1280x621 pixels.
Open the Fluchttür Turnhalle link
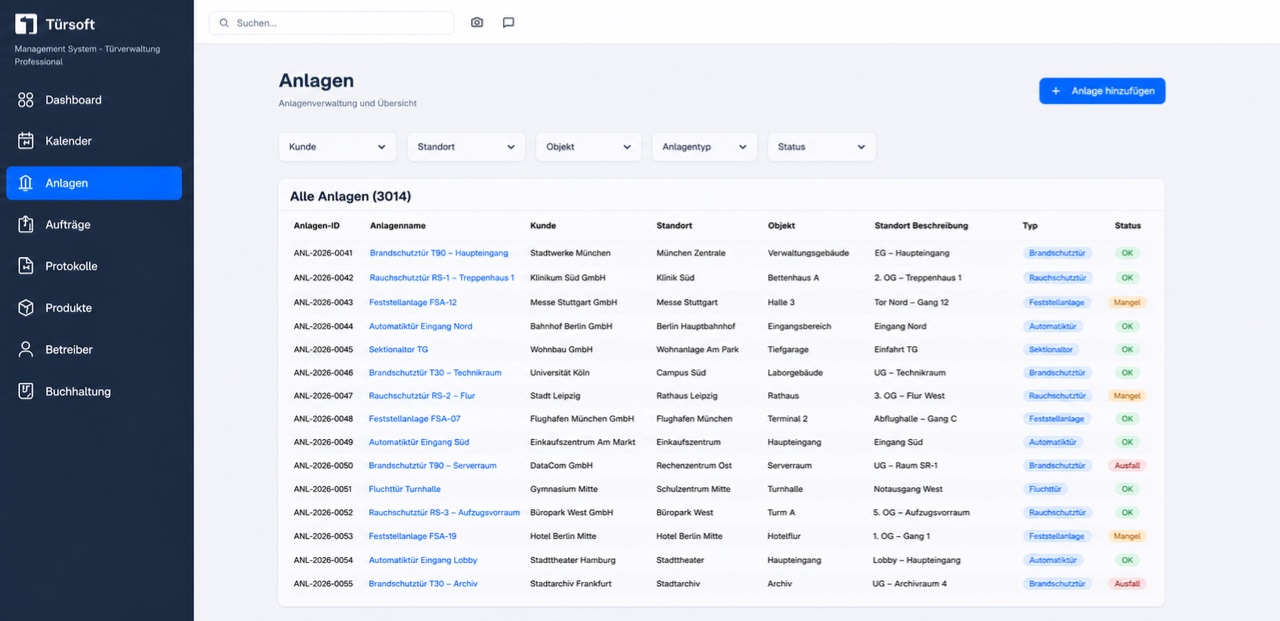tap(405, 489)
